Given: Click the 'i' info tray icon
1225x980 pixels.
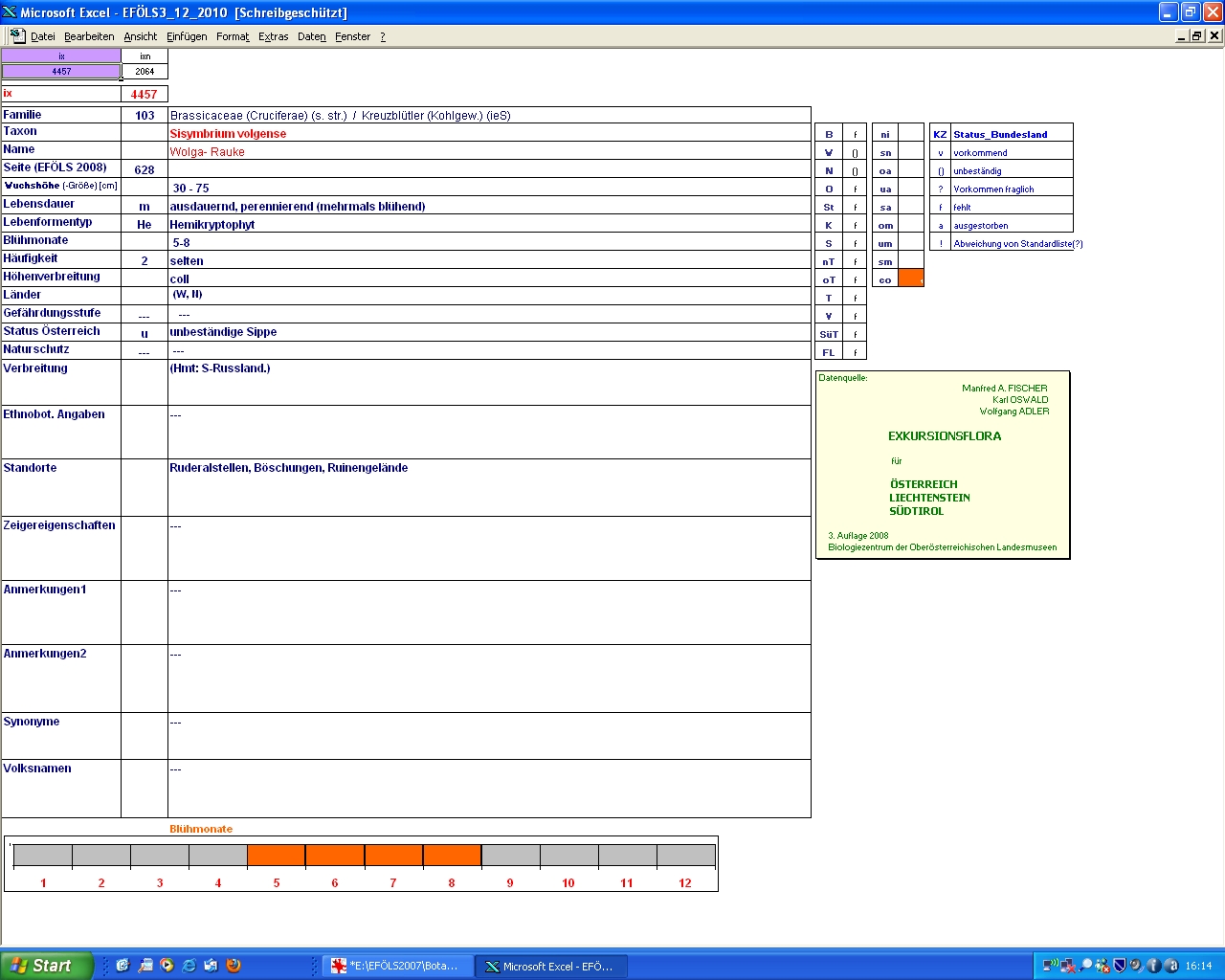Looking at the screenshot, I should [x=1153, y=966].
